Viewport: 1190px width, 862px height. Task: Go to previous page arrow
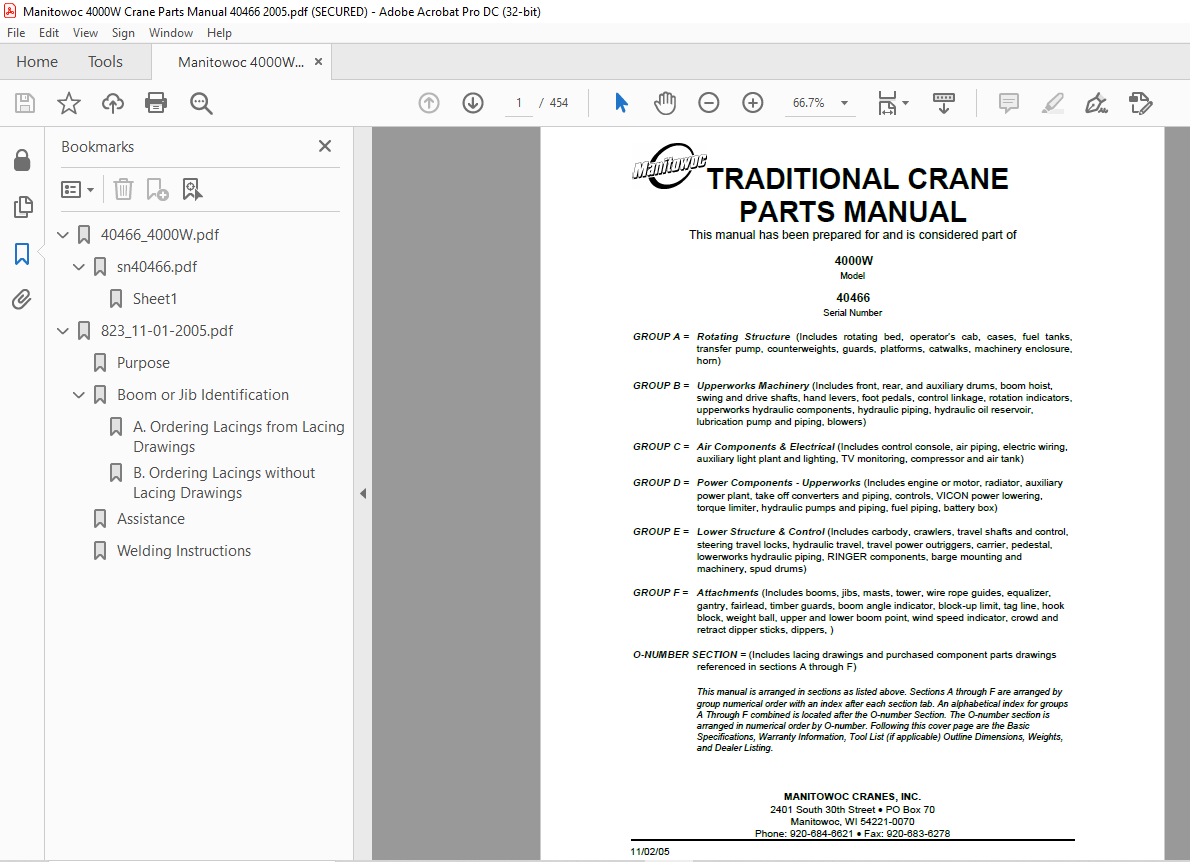coord(429,103)
